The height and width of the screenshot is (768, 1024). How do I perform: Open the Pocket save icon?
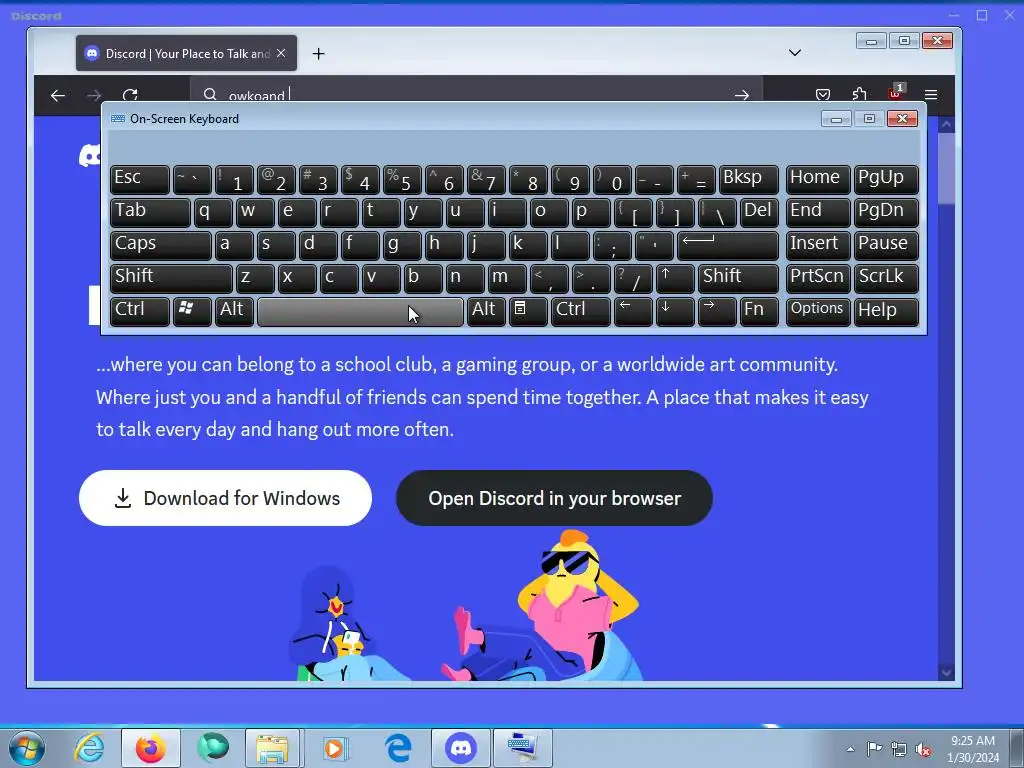click(823, 95)
